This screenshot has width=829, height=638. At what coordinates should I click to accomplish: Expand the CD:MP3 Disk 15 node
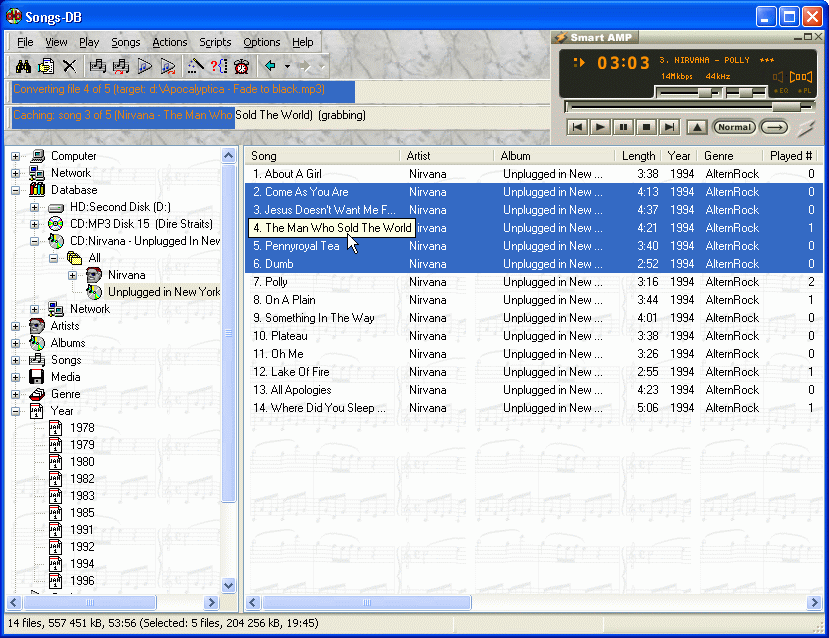tap(34, 224)
